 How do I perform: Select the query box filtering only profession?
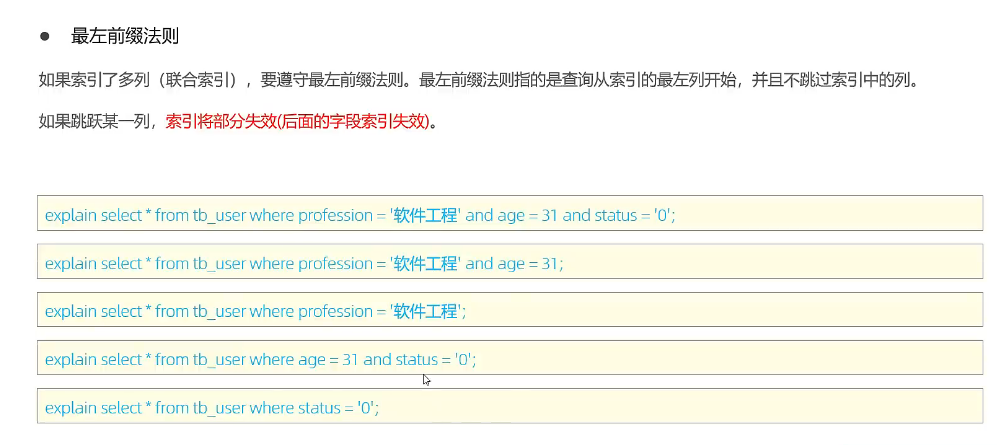510,311
